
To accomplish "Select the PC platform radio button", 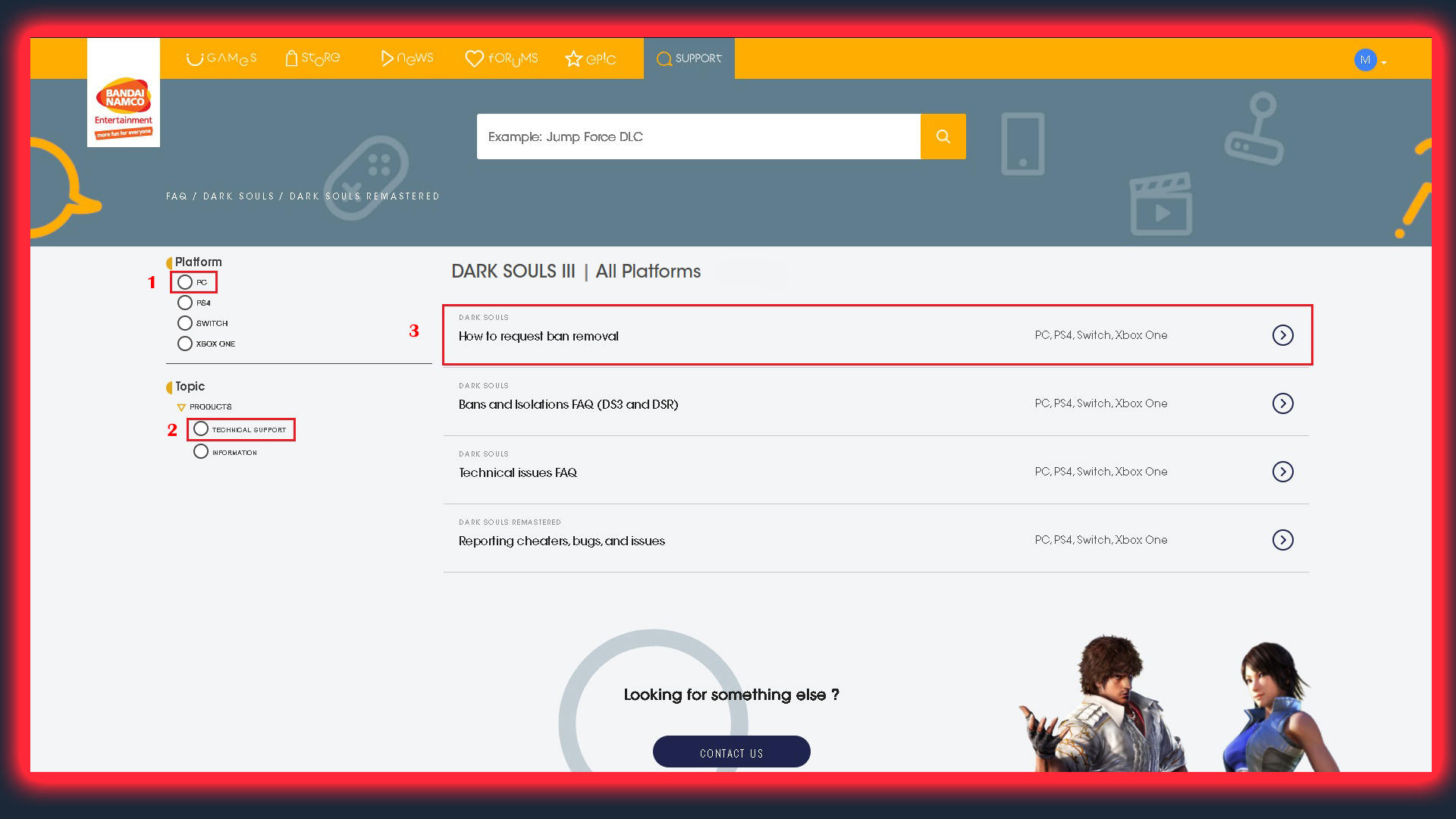I will pyautogui.click(x=185, y=282).
